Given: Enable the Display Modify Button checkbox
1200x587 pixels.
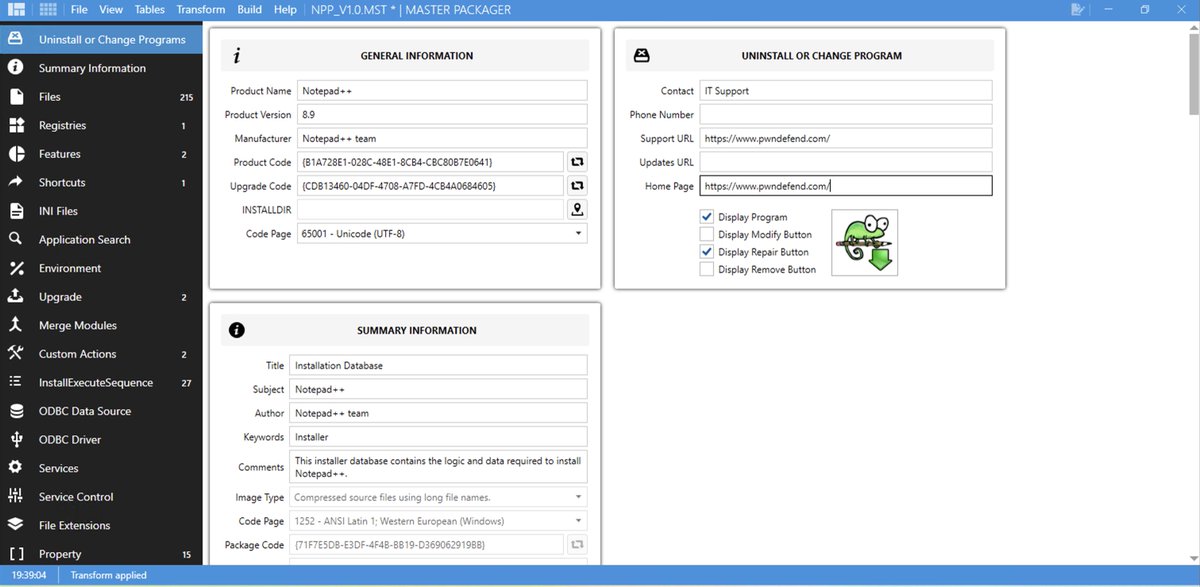Looking at the screenshot, I should click(x=707, y=234).
